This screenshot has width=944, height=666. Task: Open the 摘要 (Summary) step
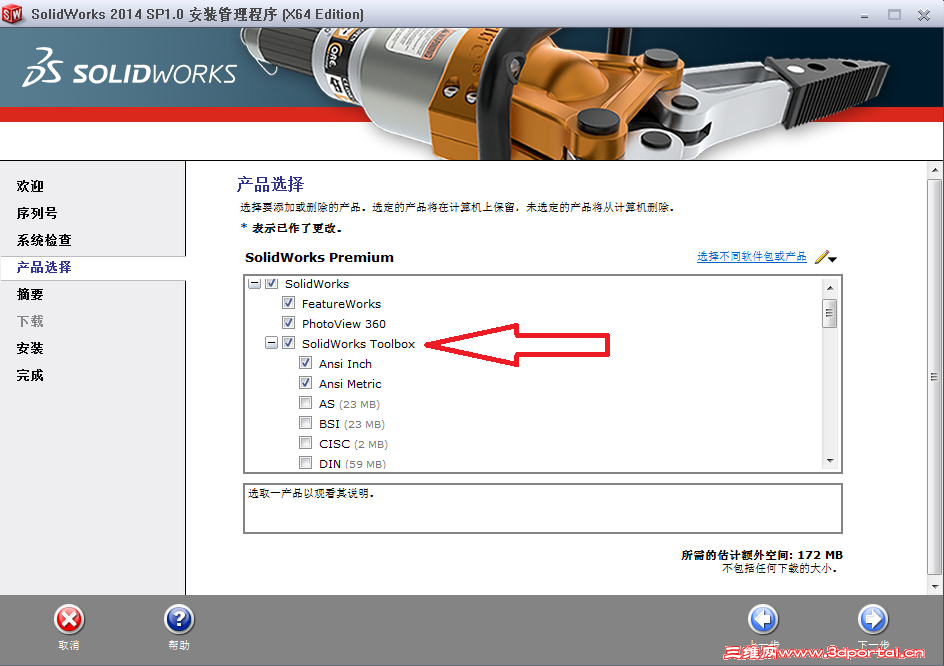(30, 294)
